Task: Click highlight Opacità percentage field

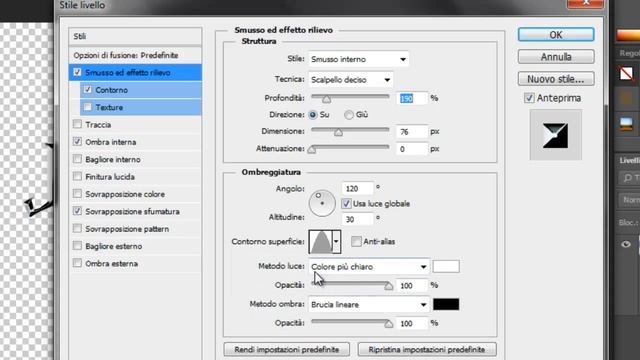Action: click(412, 285)
